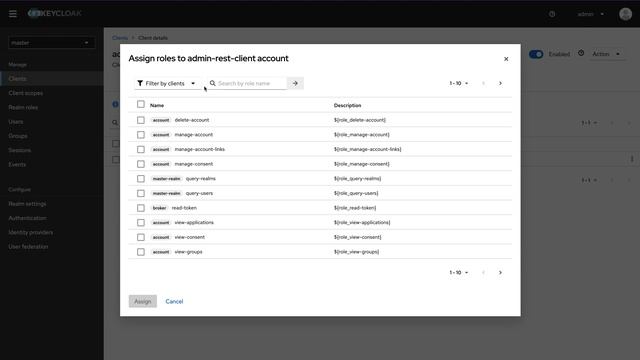Check the view-groups role checkbox
This screenshot has width=640, height=360.
coord(141,252)
